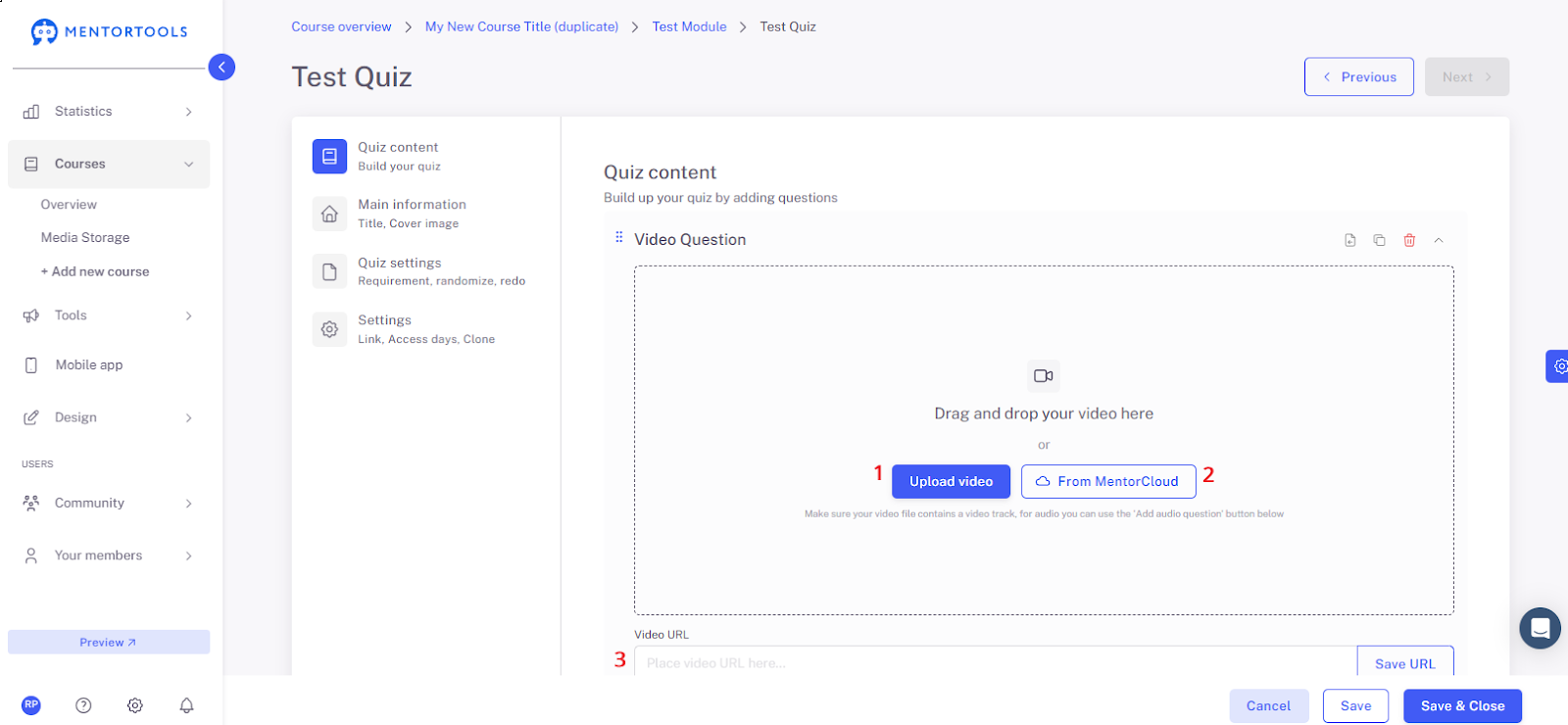Viewport: 1568px width, 725px height.
Task: Click the MentorTools logo
Action: pyautogui.click(x=109, y=31)
